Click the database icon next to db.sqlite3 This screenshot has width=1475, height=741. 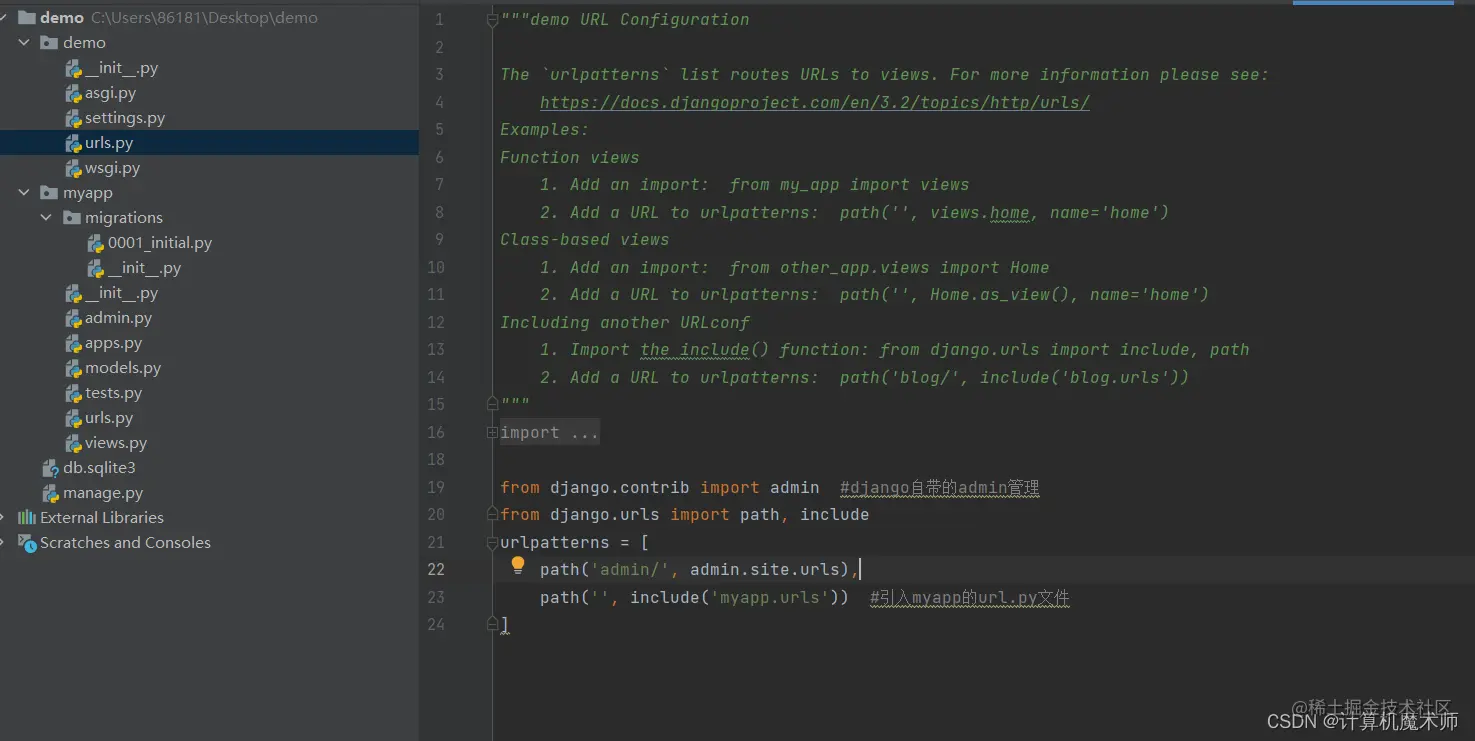coord(50,468)
